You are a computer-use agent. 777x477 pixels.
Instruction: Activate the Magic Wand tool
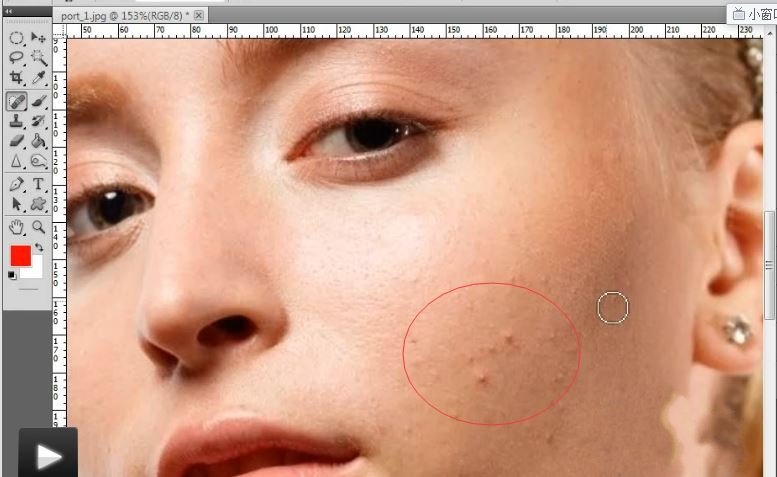coord(38,58)
